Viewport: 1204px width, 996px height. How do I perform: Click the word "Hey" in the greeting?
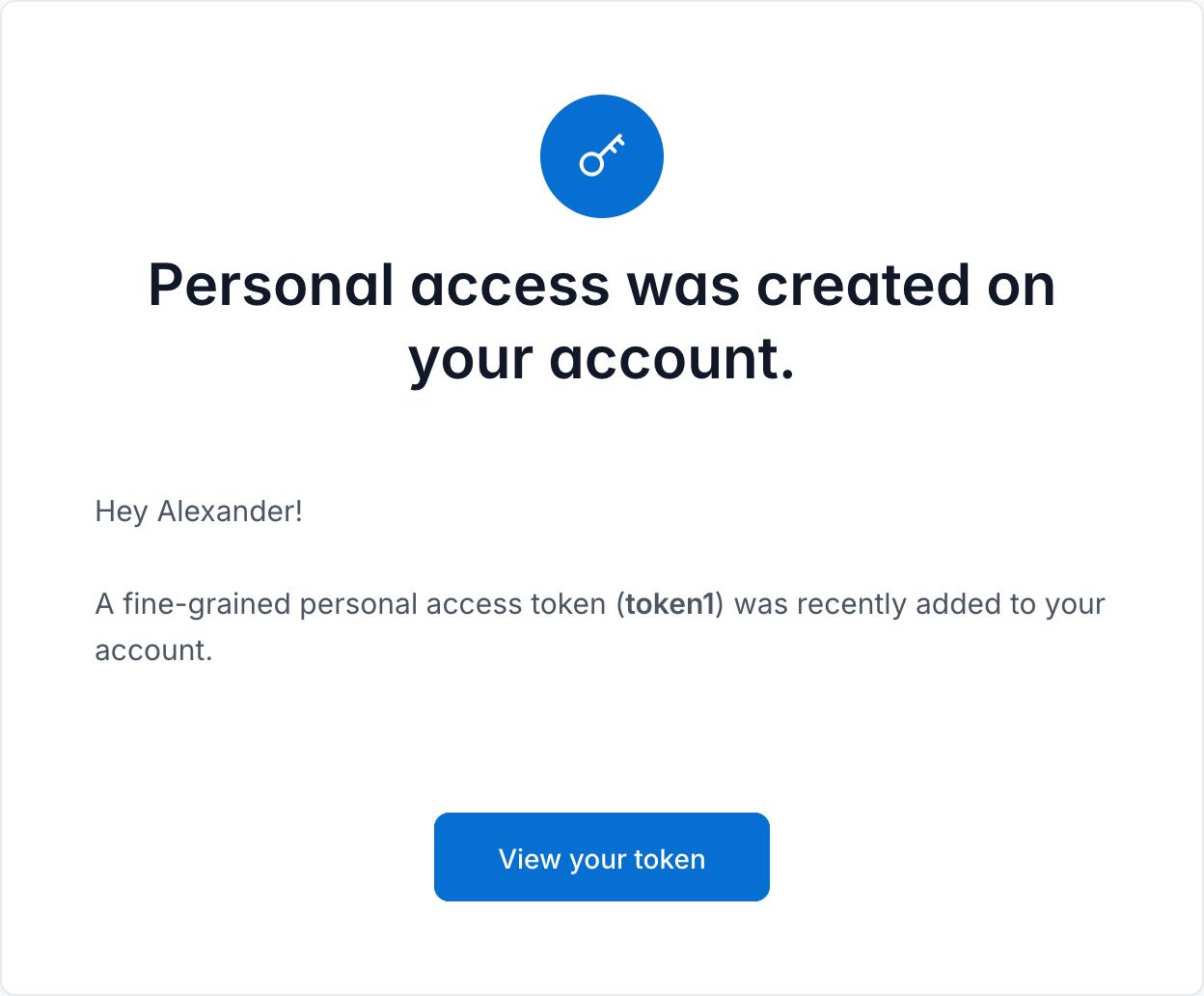point(121,512)
